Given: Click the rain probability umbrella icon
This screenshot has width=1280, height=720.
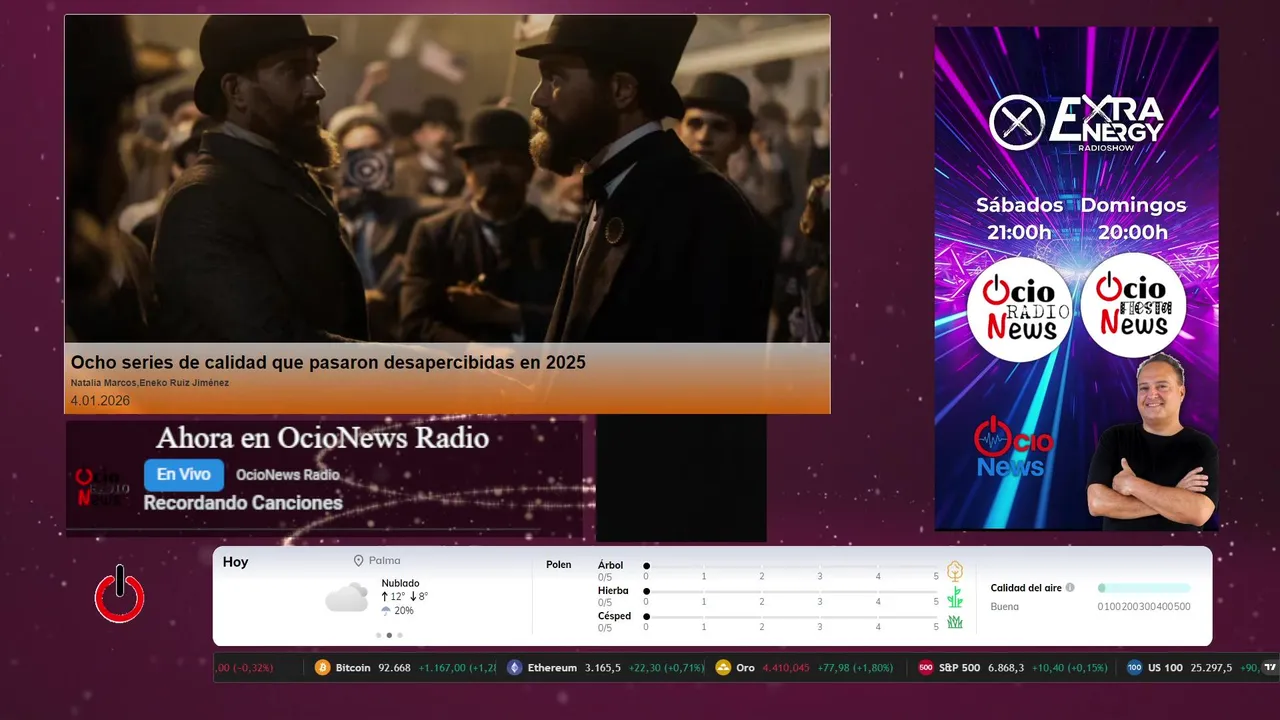Looking at the screenshot, I should click(x=386, y=611).
